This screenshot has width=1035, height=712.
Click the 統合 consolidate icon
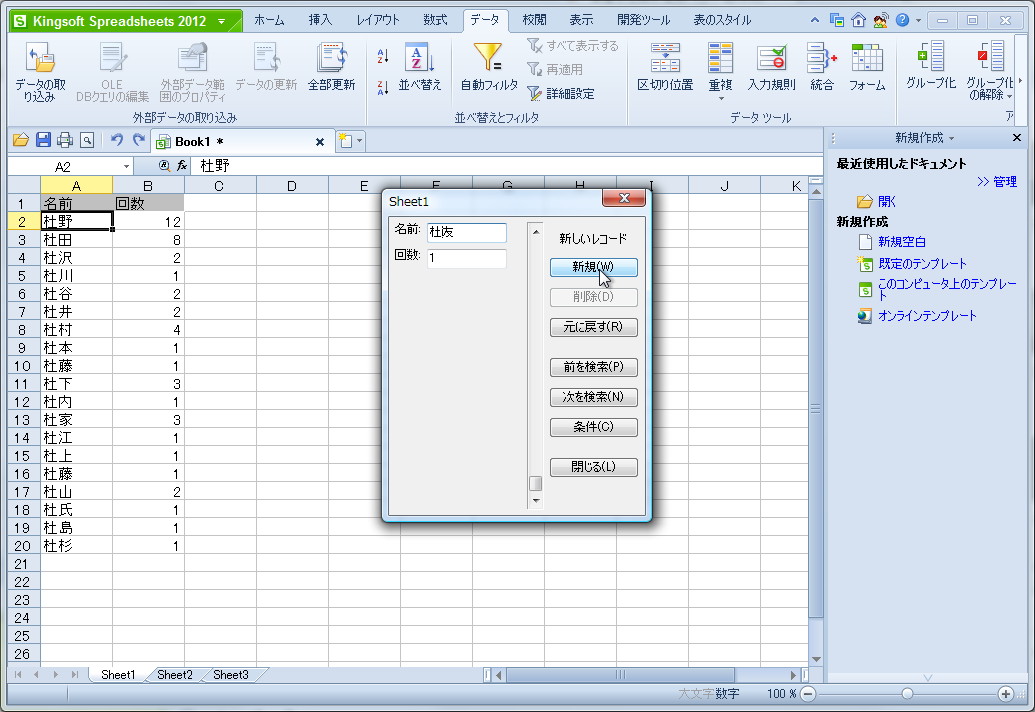(822, 67)
